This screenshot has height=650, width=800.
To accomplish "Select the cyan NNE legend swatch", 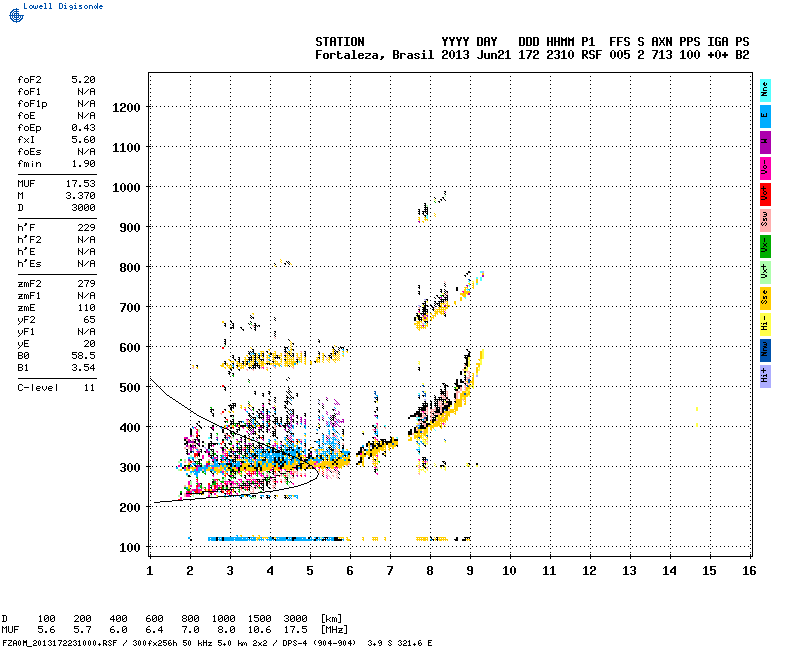I will (x=765, y=89).
